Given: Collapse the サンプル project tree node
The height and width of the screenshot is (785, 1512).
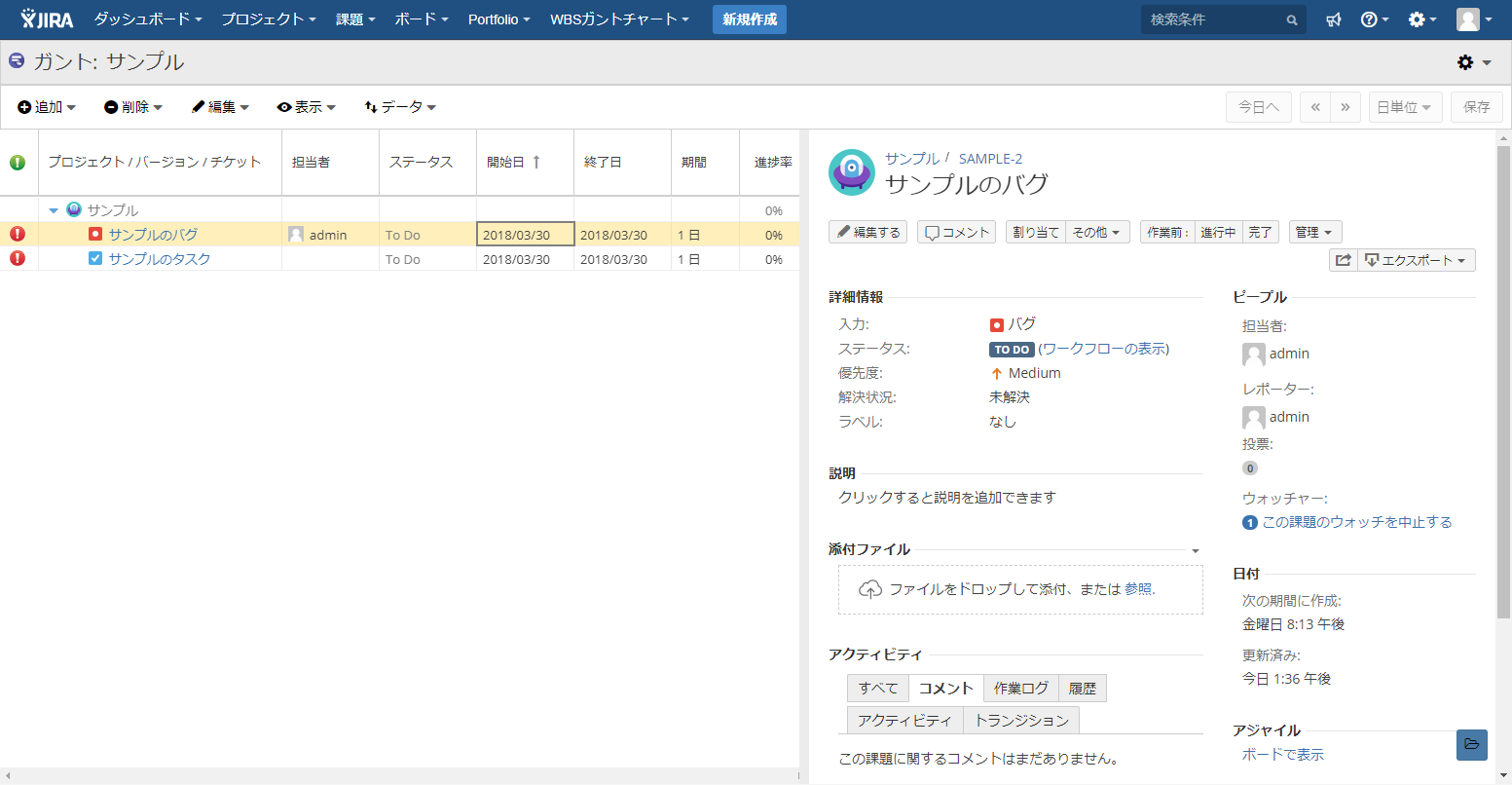Looking at the screenshot, I should pyautogui.click(x=54, y=210).
